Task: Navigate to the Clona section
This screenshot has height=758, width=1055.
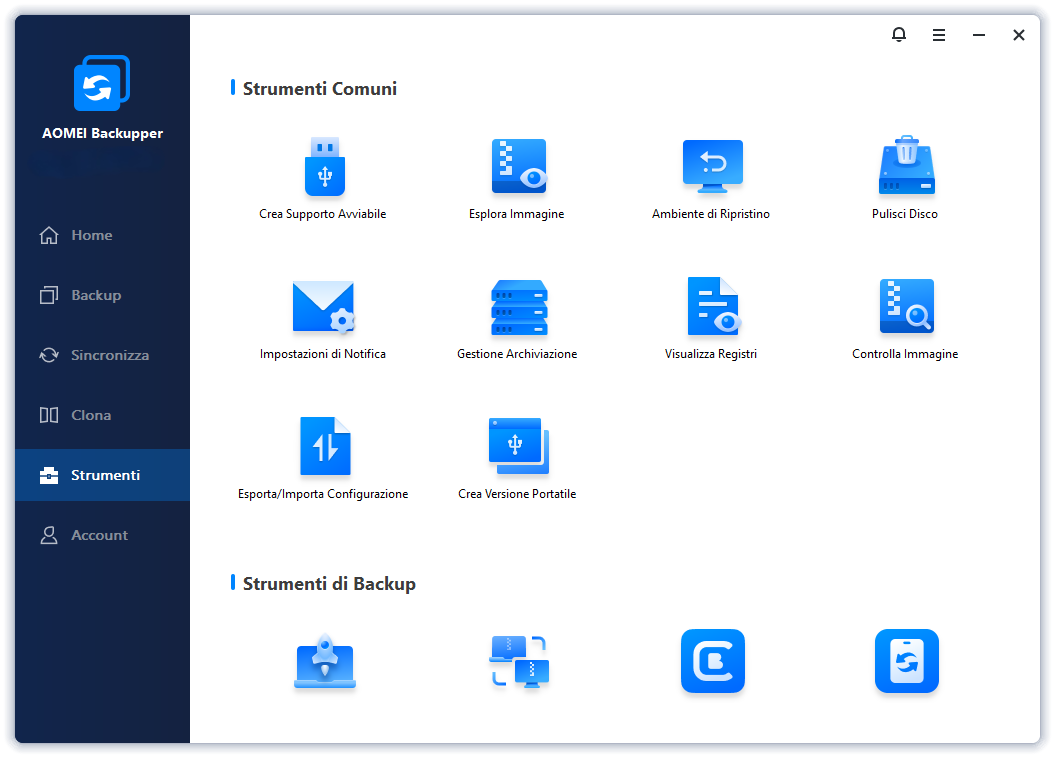Action: (x=90, y=415)
